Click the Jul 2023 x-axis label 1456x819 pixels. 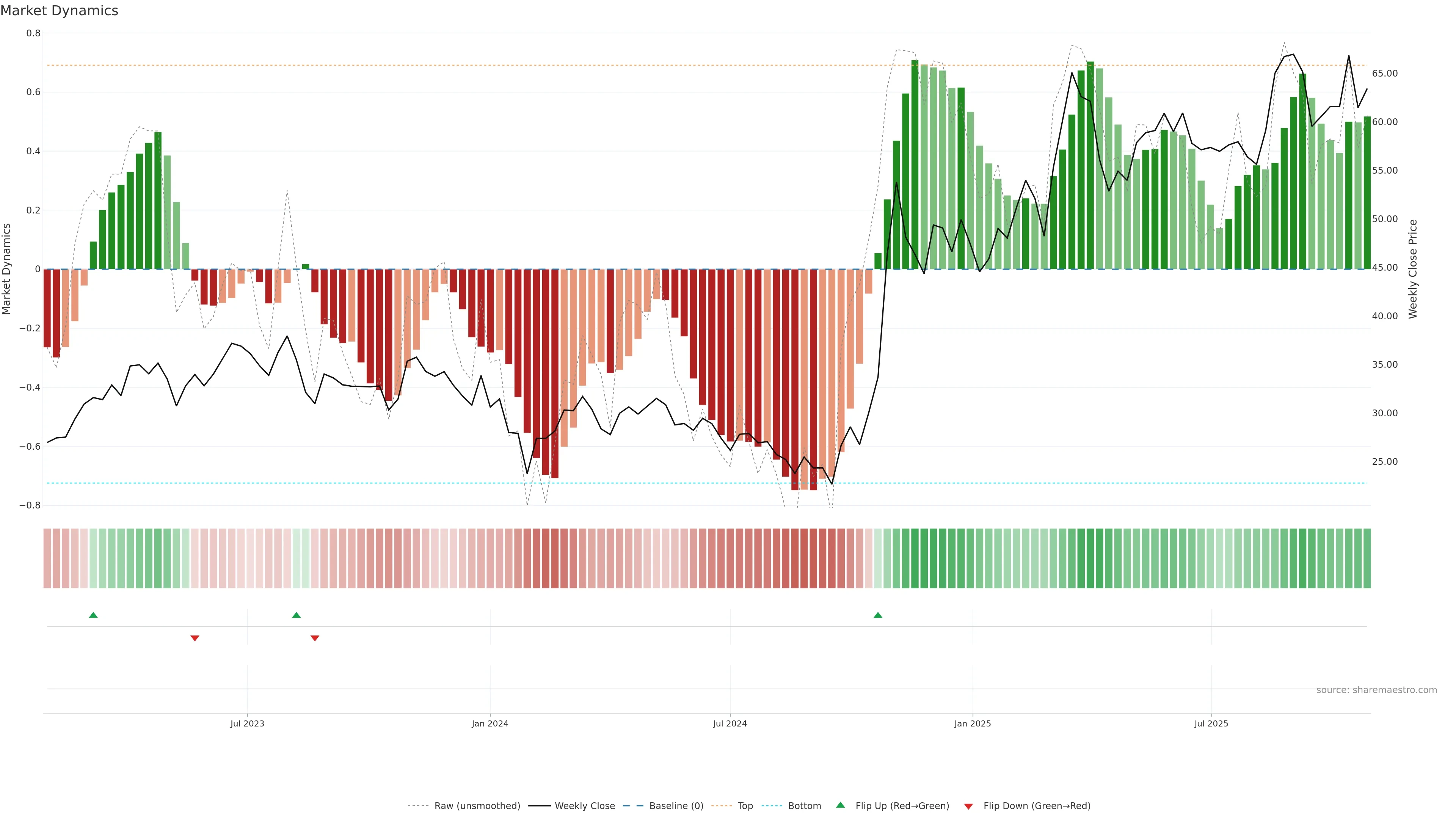(x=247, y=723)
